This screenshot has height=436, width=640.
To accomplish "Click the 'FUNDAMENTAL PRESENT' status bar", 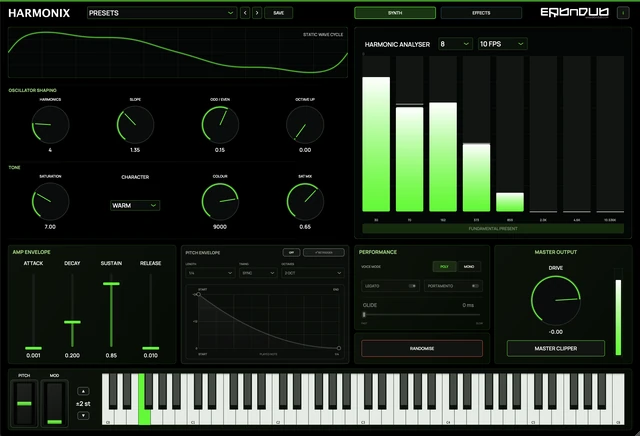I will [x=493, y=229].
